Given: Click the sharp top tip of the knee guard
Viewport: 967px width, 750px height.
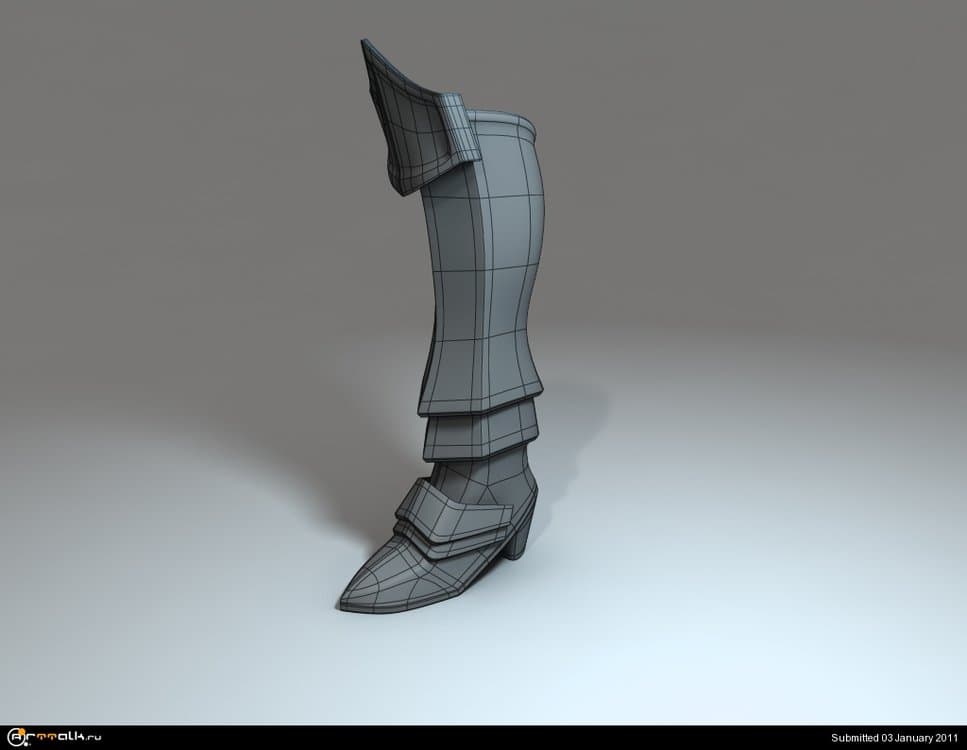Looking at the screenshot, I should (366, 45).
